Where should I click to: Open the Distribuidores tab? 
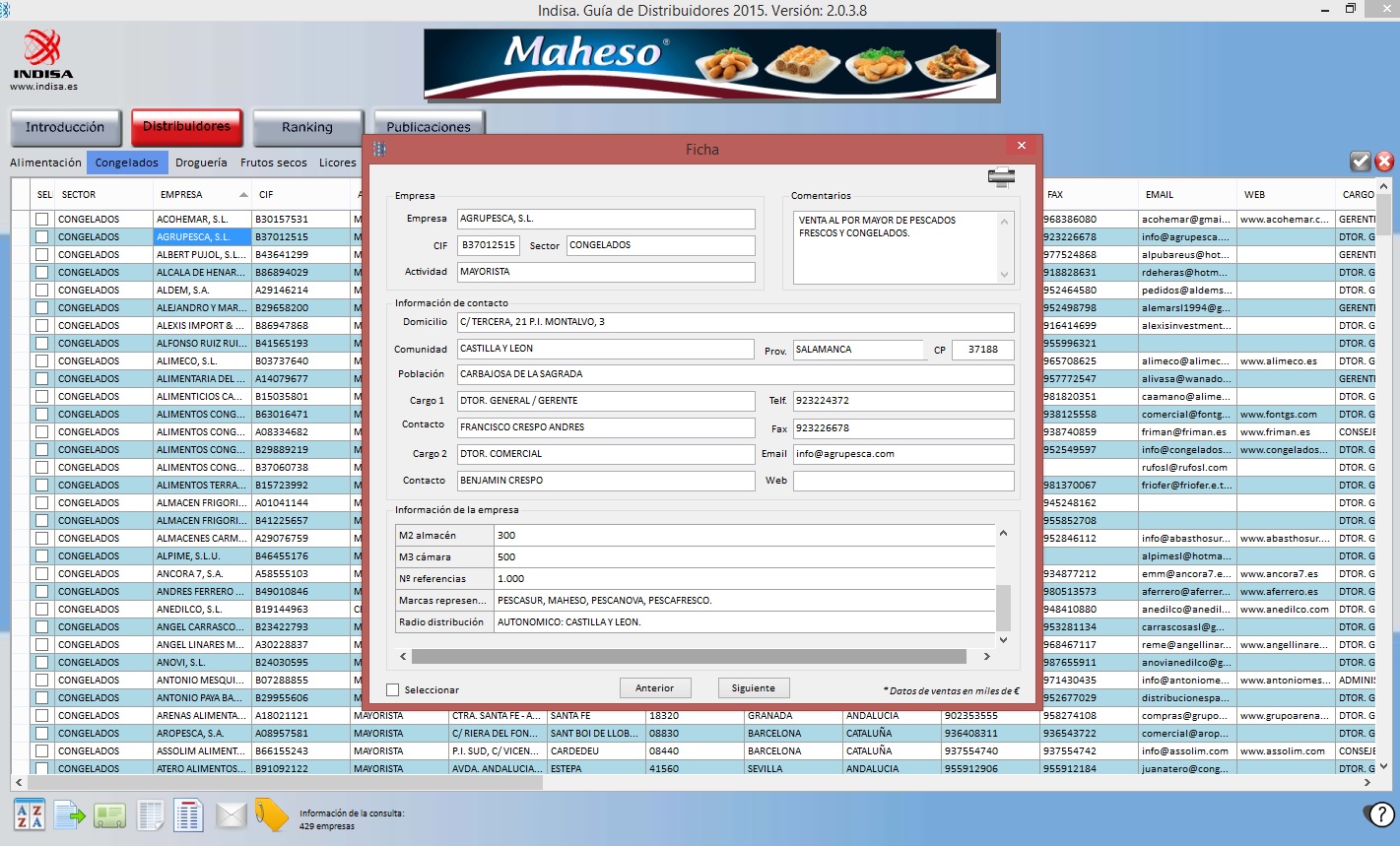click(186, 127)
